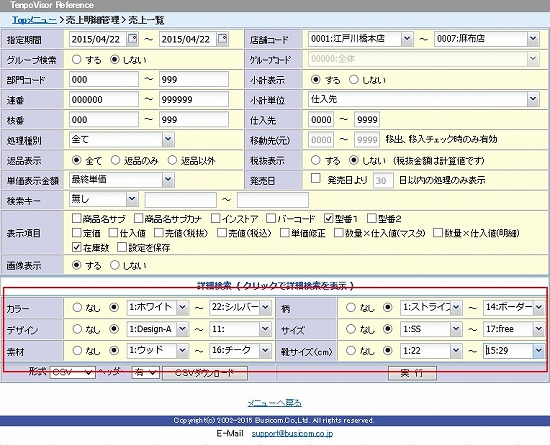This screenshot has width=550, height=445.
Task: Focus the 連番 end field 999999
Action: point(194,99)
